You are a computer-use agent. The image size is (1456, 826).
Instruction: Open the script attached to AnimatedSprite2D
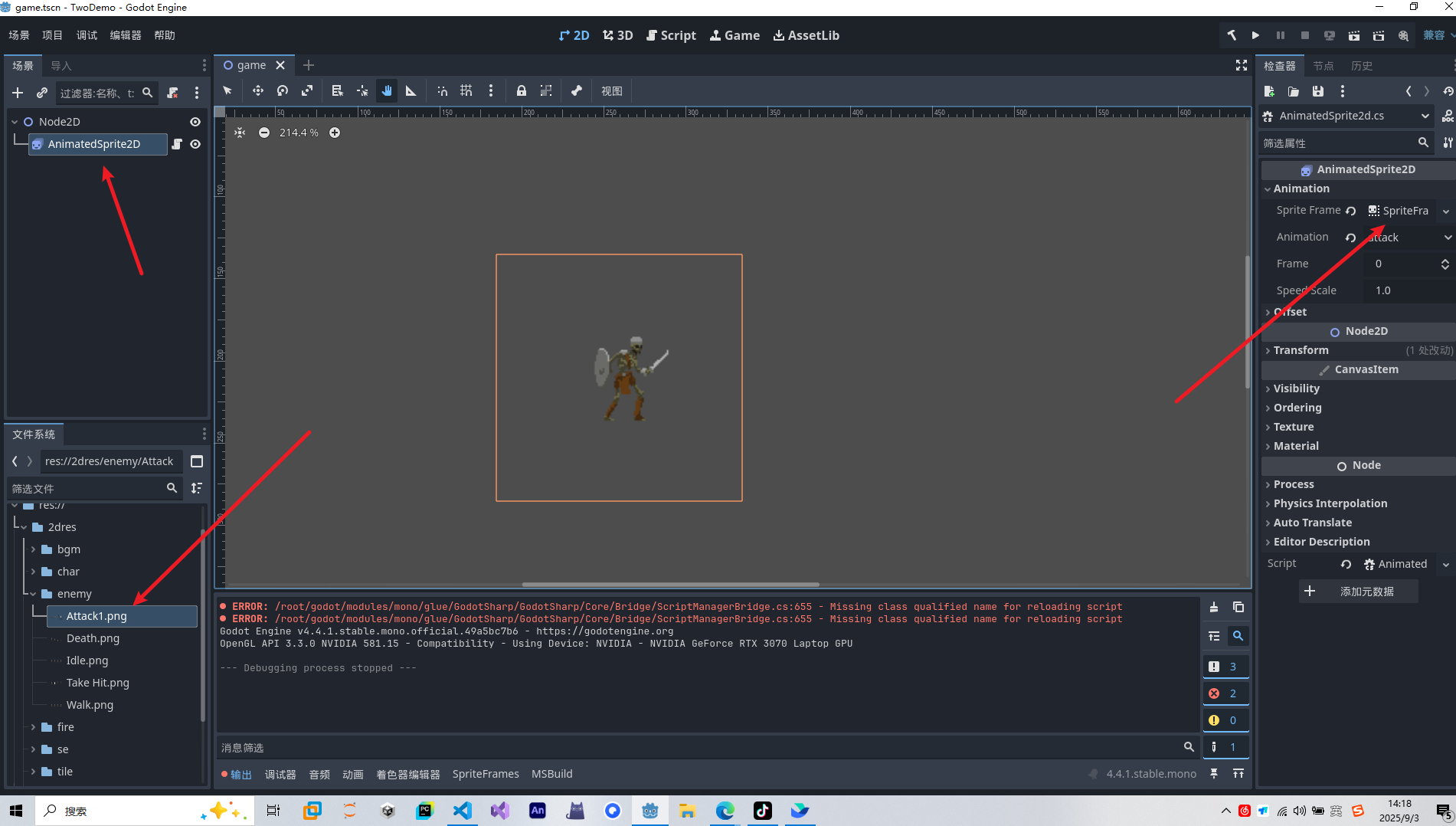point(177,144)
